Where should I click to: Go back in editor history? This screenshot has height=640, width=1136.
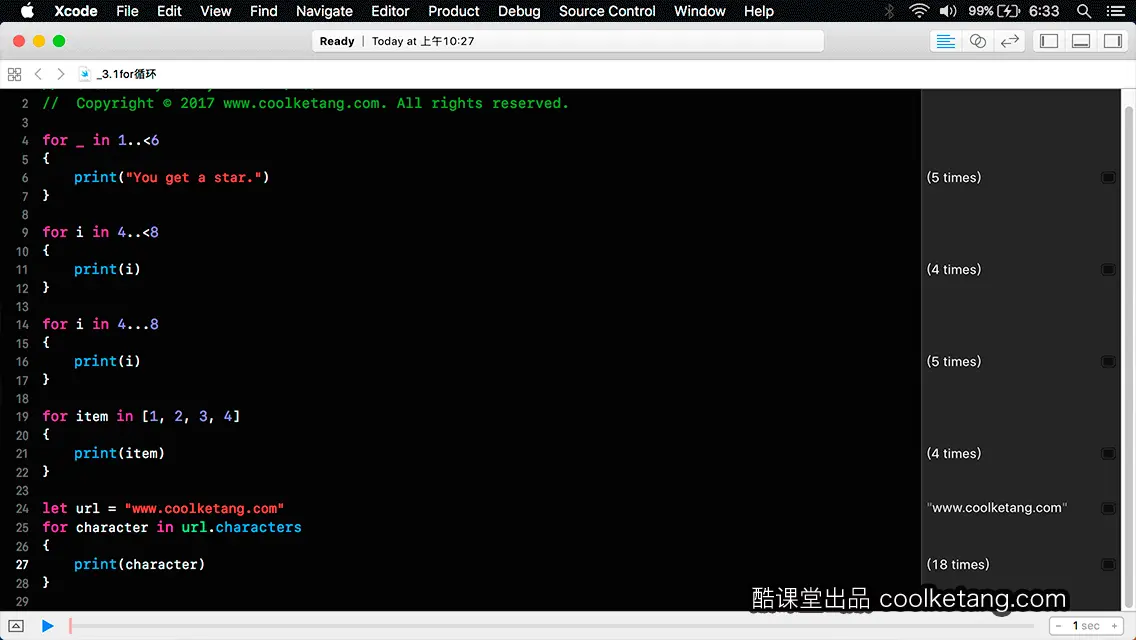(38, 74)
